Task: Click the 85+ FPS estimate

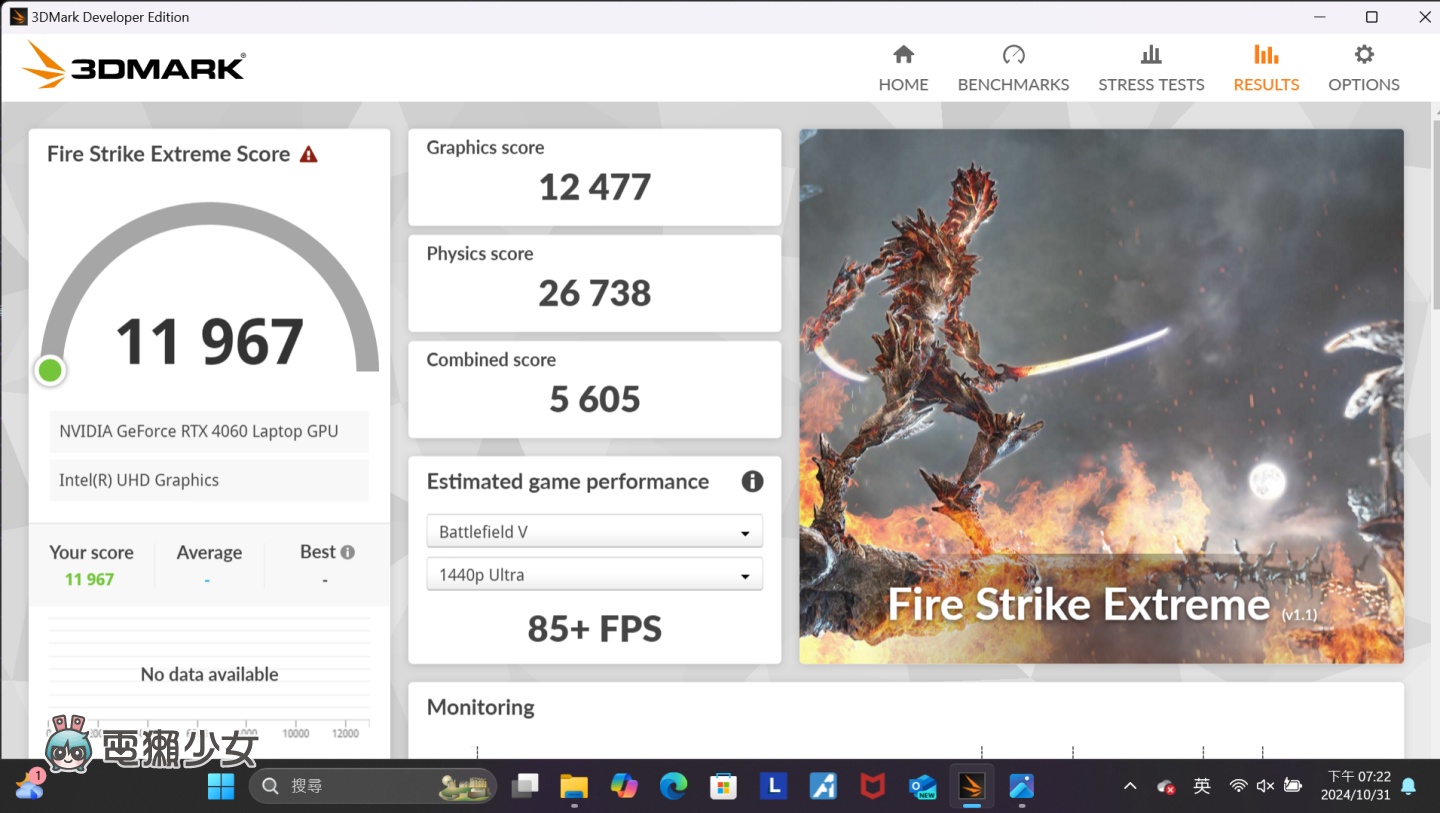Action: (595, 628)
